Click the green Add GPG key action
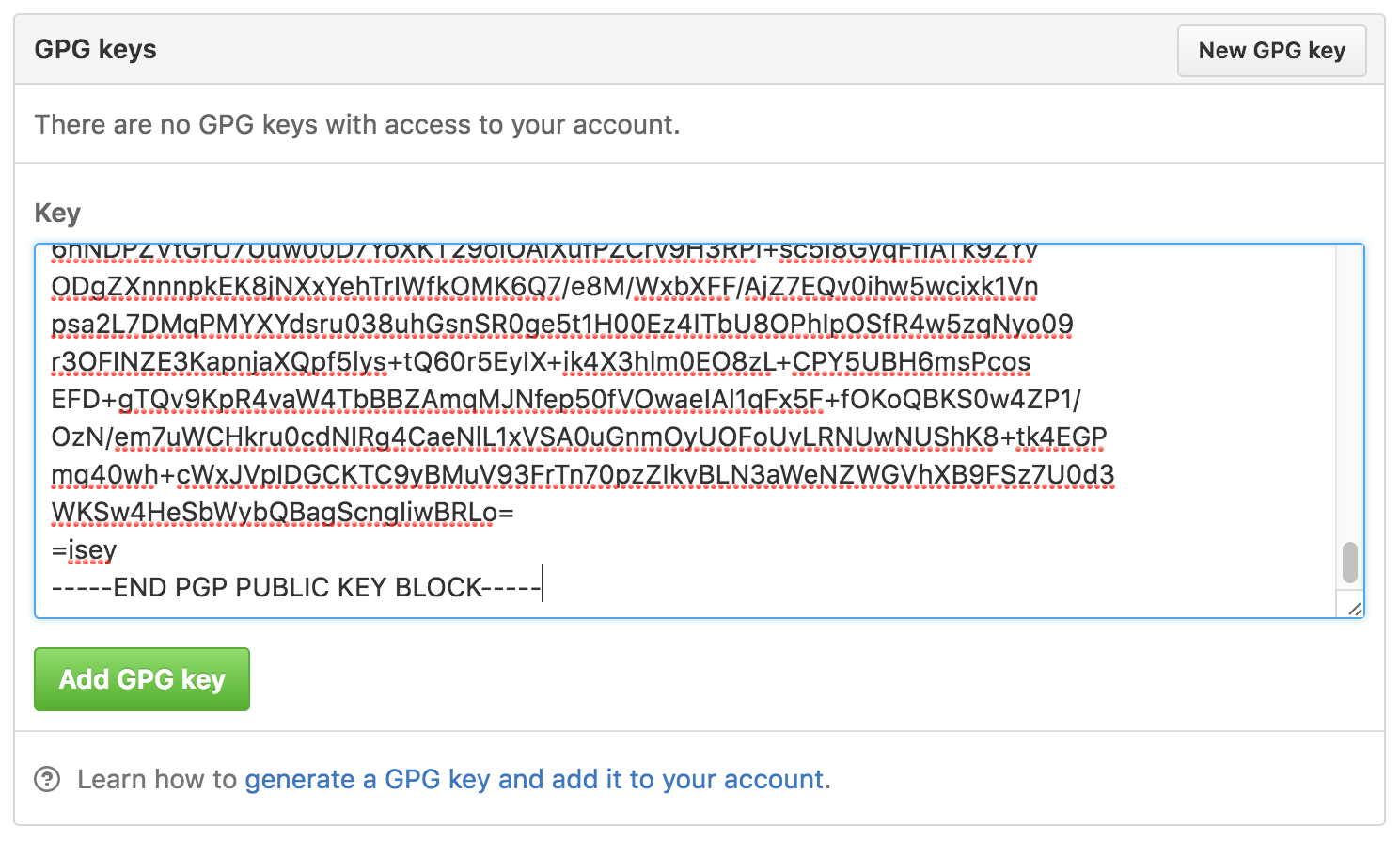This screenshot has height=842, width=1400. (141, 678)
